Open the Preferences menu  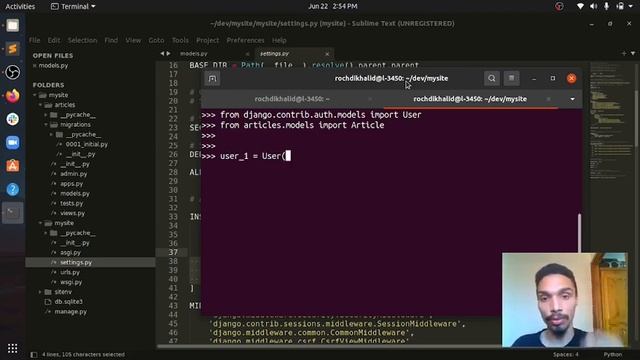(245, 40)
